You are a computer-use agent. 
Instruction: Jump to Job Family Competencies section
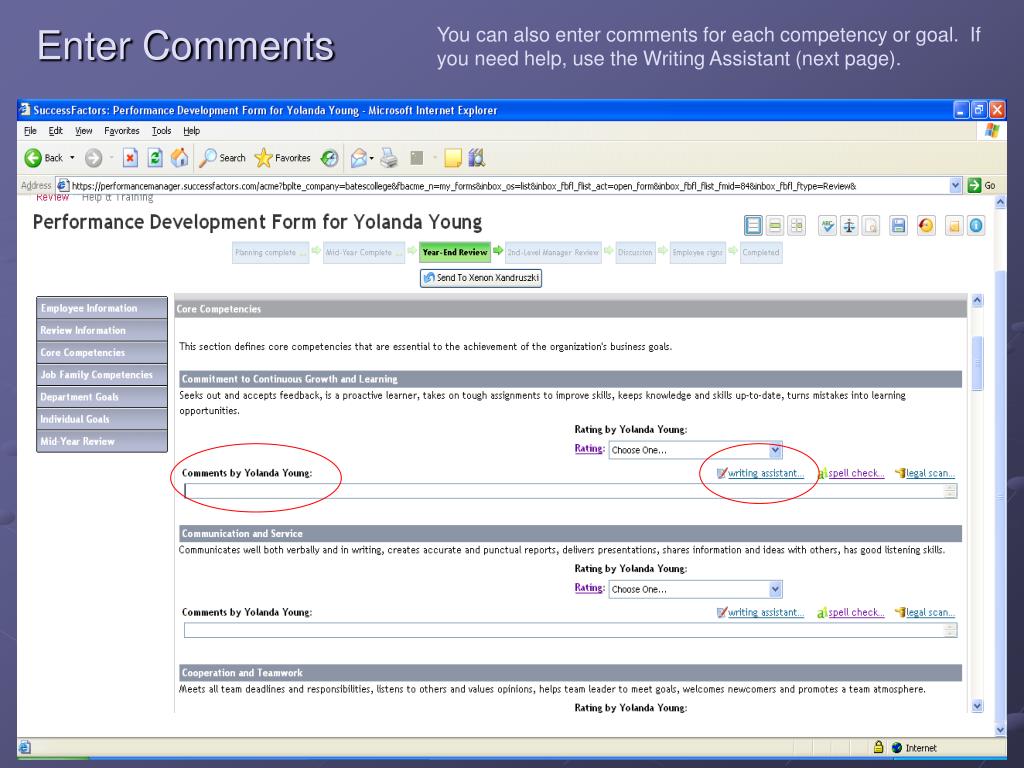point(102,375)
